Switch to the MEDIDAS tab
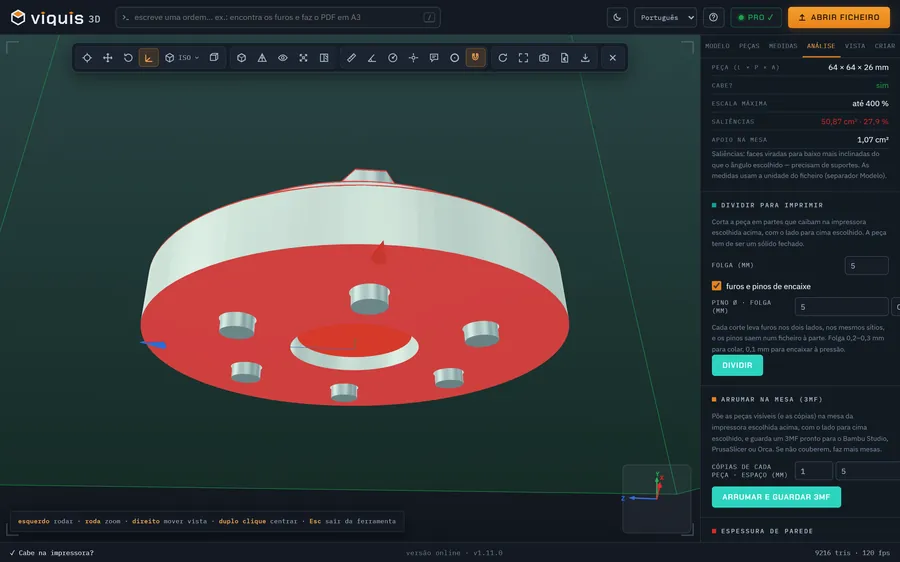The height and width of the screenshot is (562, 900). (x=783, y=46)
